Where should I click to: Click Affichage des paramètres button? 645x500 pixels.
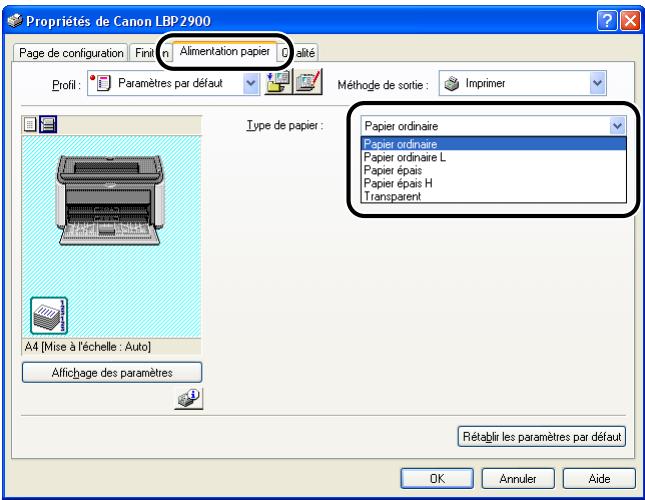(x=112, y=373)
